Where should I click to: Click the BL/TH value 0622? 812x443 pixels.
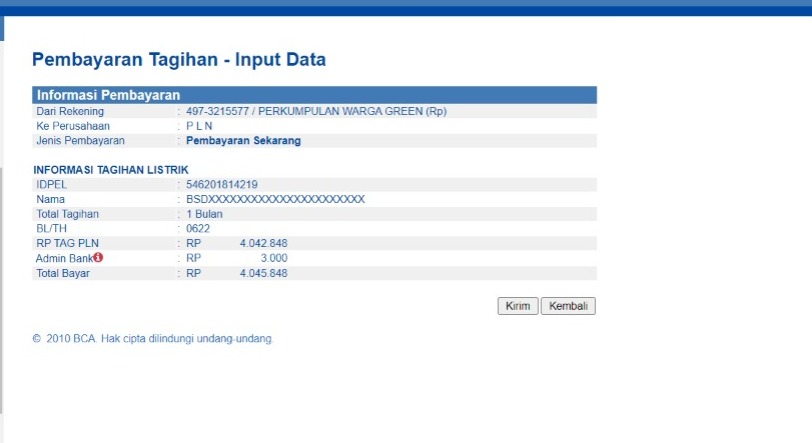tap(198, 228)
